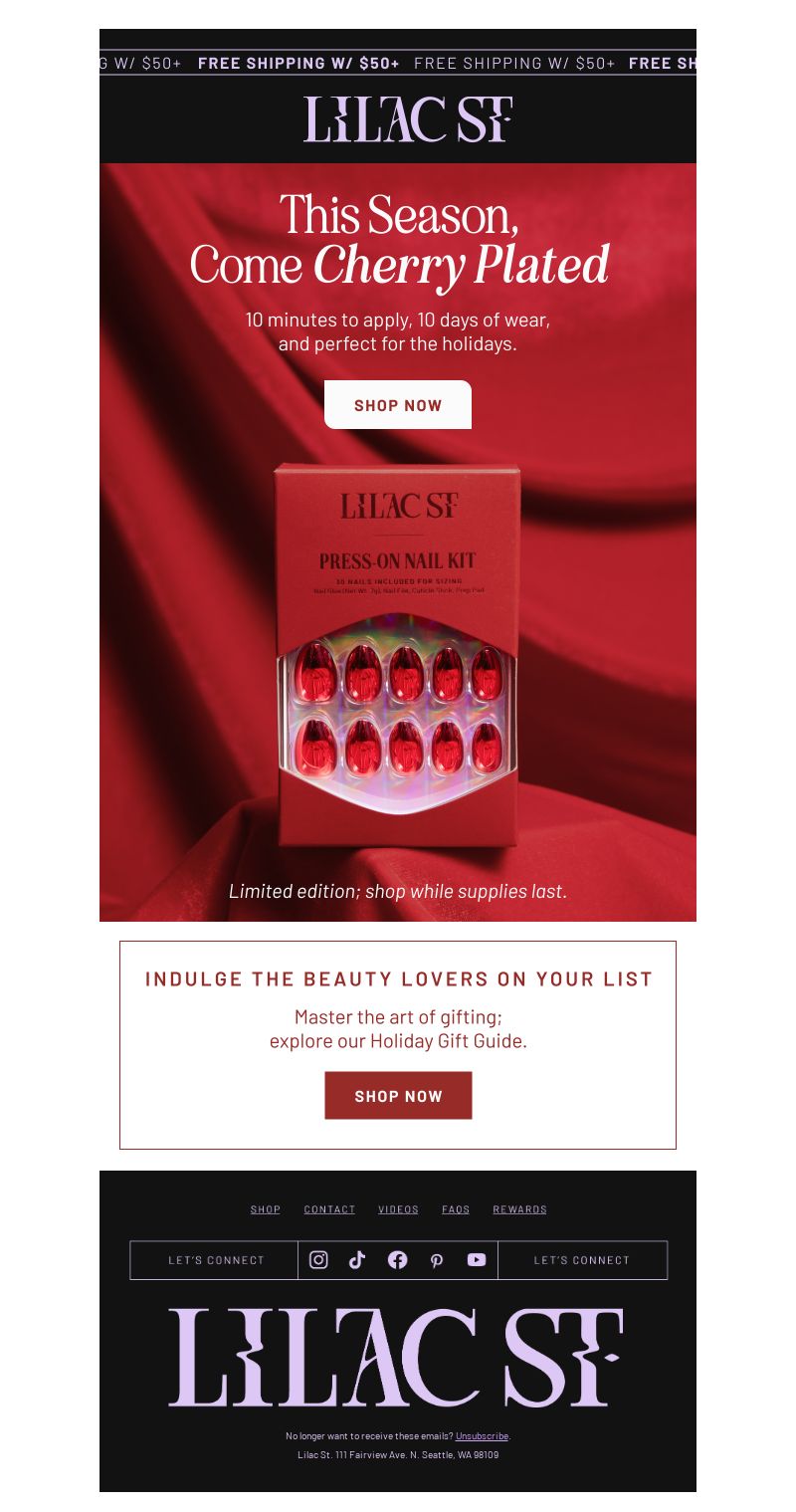This screenshot has height=1512, width=796.
Task: Open the Contact footer link
Action: (329, 1209)
